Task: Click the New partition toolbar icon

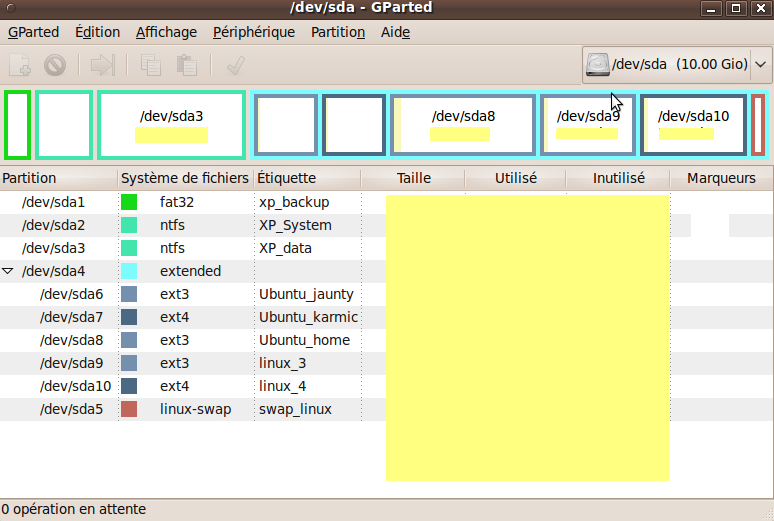Action: [x=20, y=65]
